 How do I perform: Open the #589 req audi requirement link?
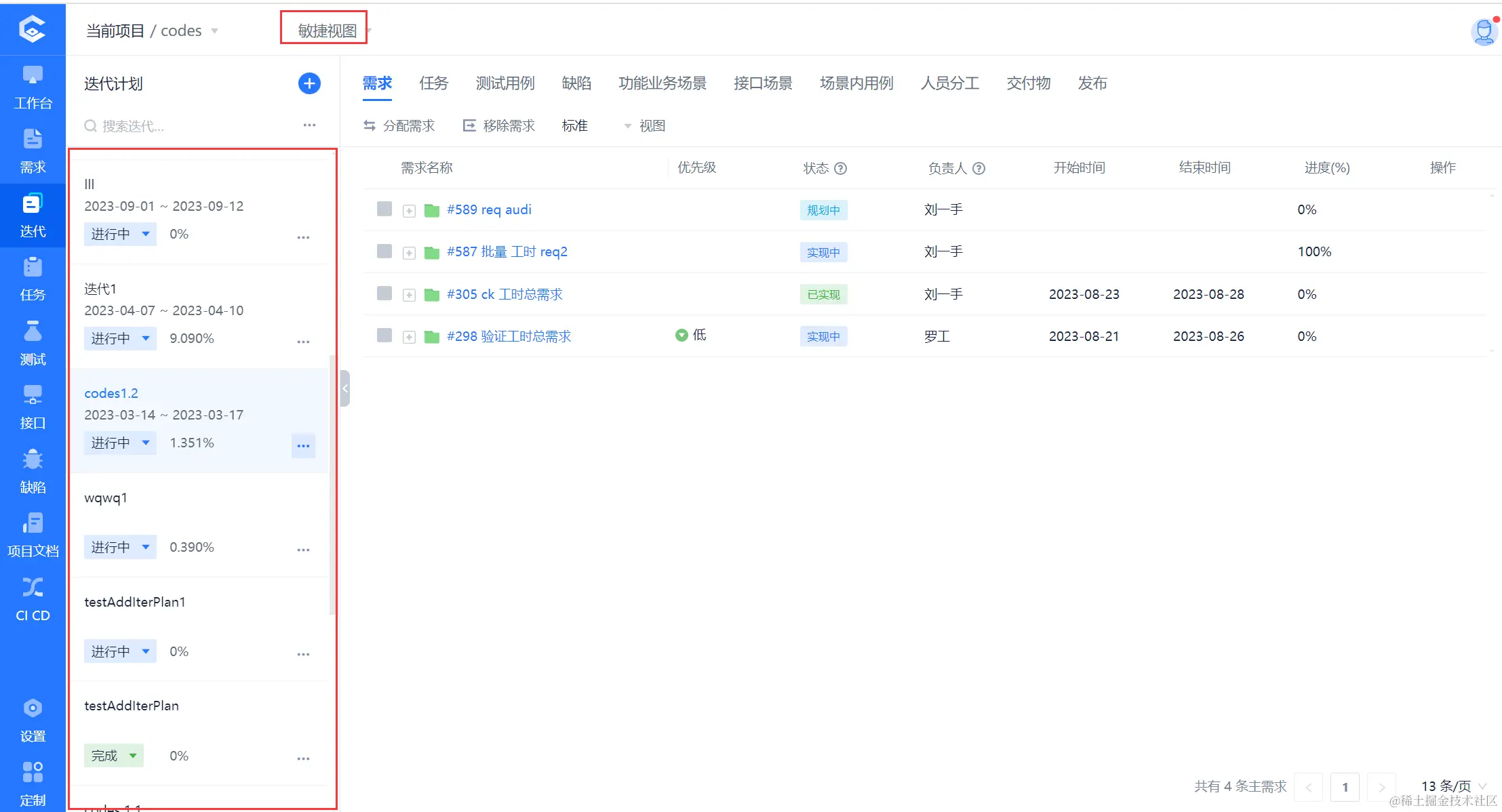pyautogui.click(x=489, y=209)
